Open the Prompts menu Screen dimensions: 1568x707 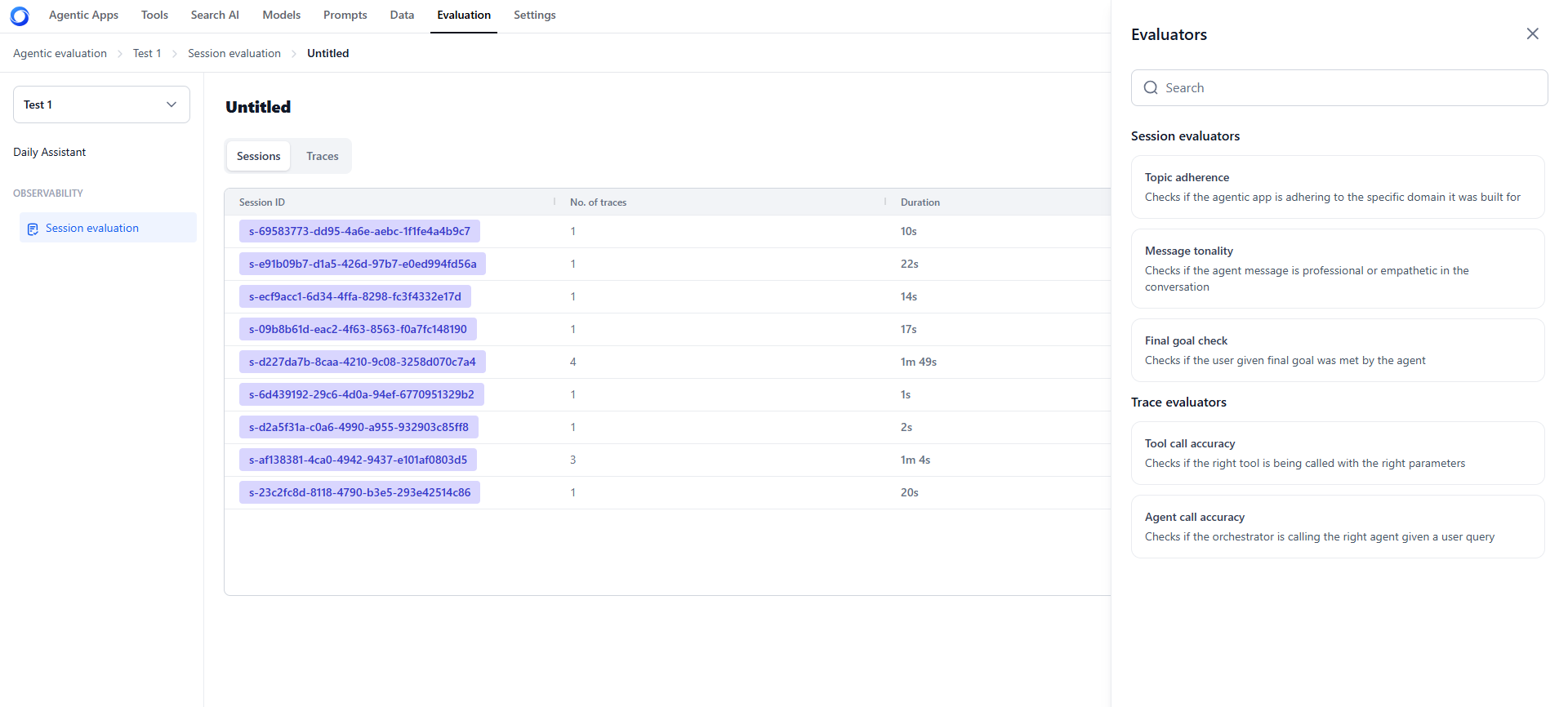(x=345, y=15)
